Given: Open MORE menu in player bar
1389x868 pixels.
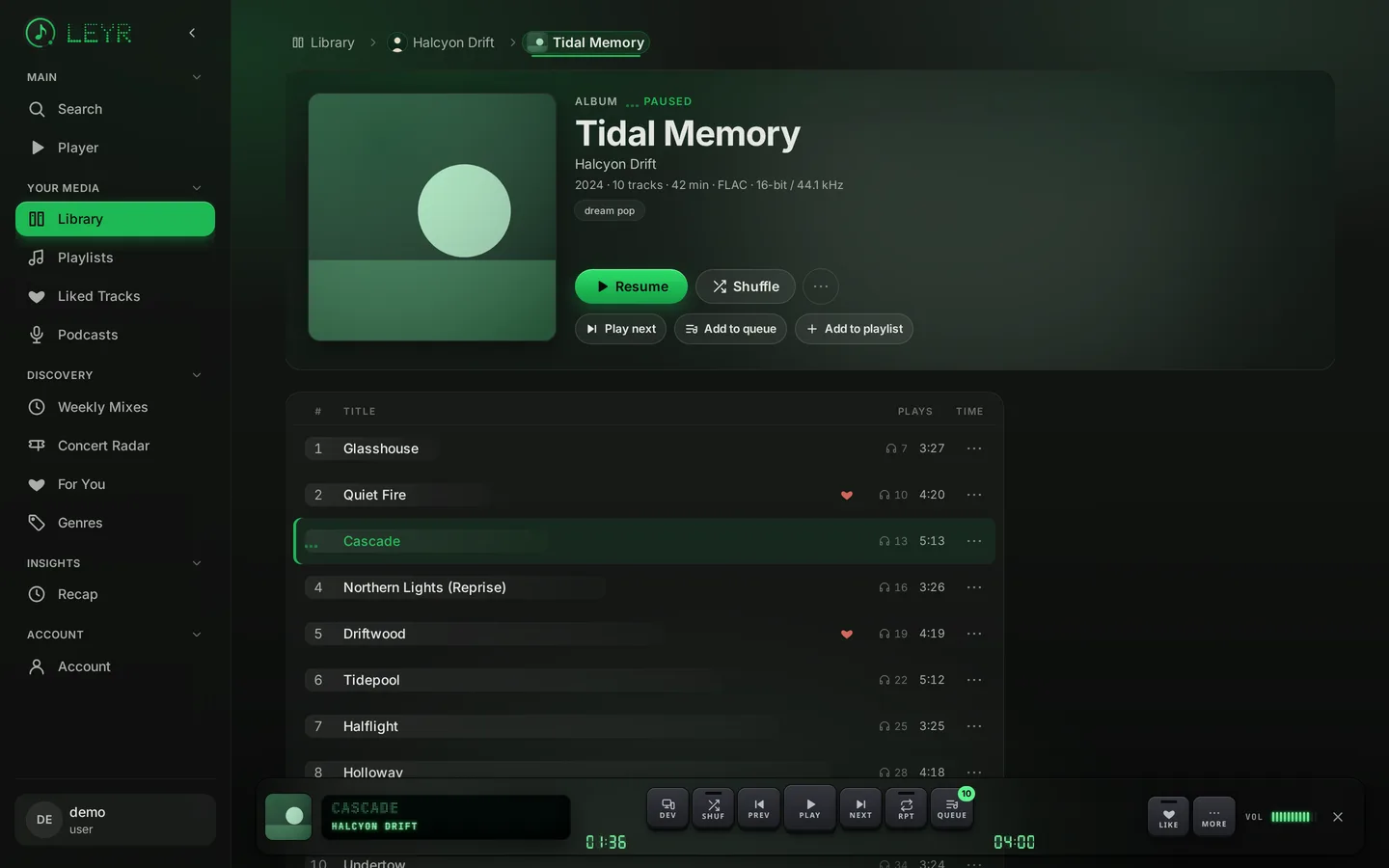Looking at the screenshot, I should [1214, 816].
